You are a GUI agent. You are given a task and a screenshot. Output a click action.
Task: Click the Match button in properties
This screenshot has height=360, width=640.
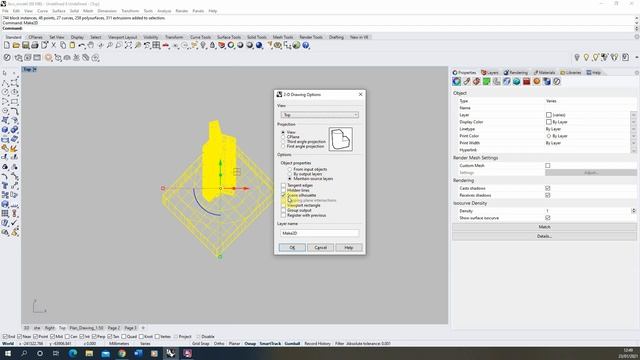(x=544, y=227)
